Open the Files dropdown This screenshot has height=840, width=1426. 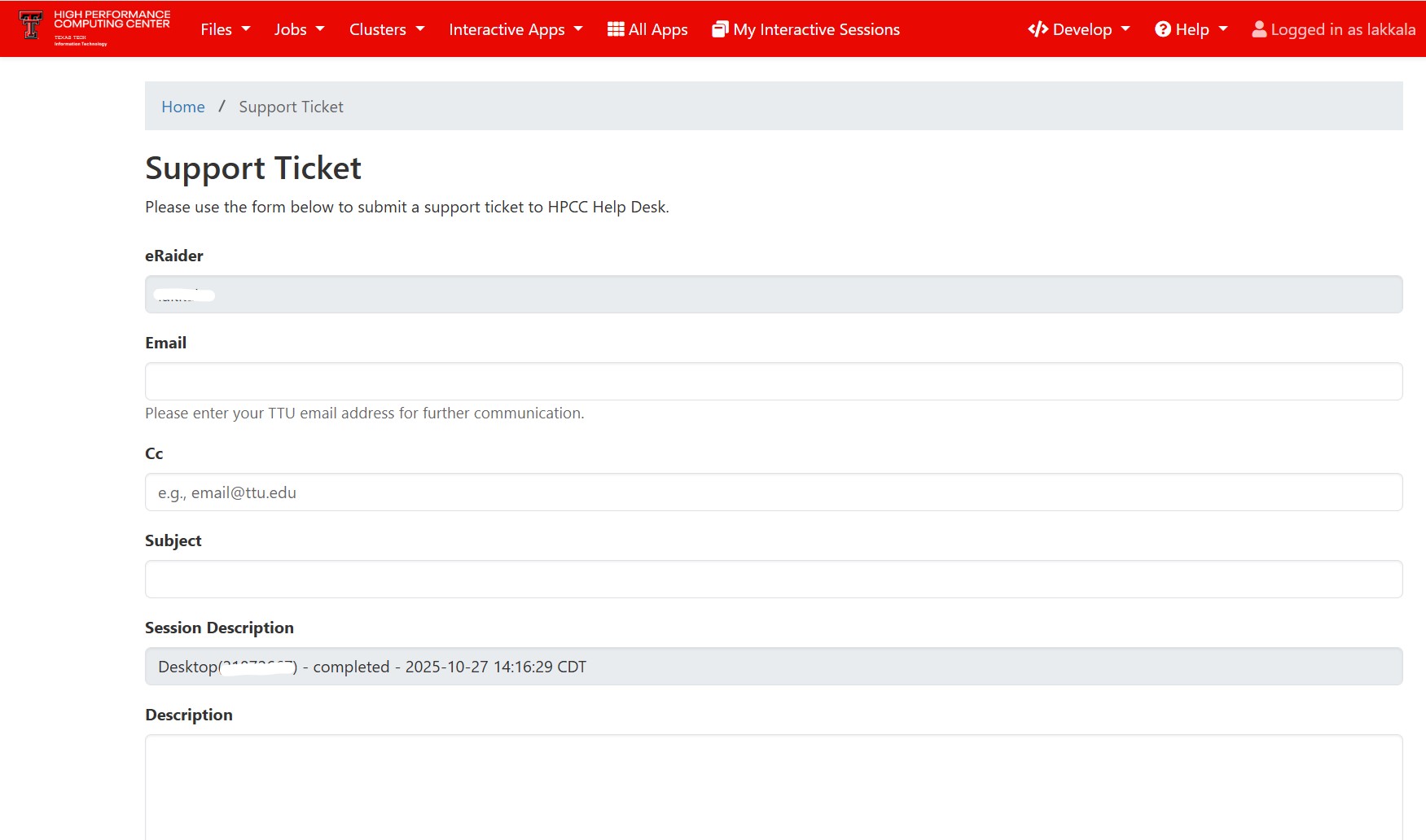[225, 29]
